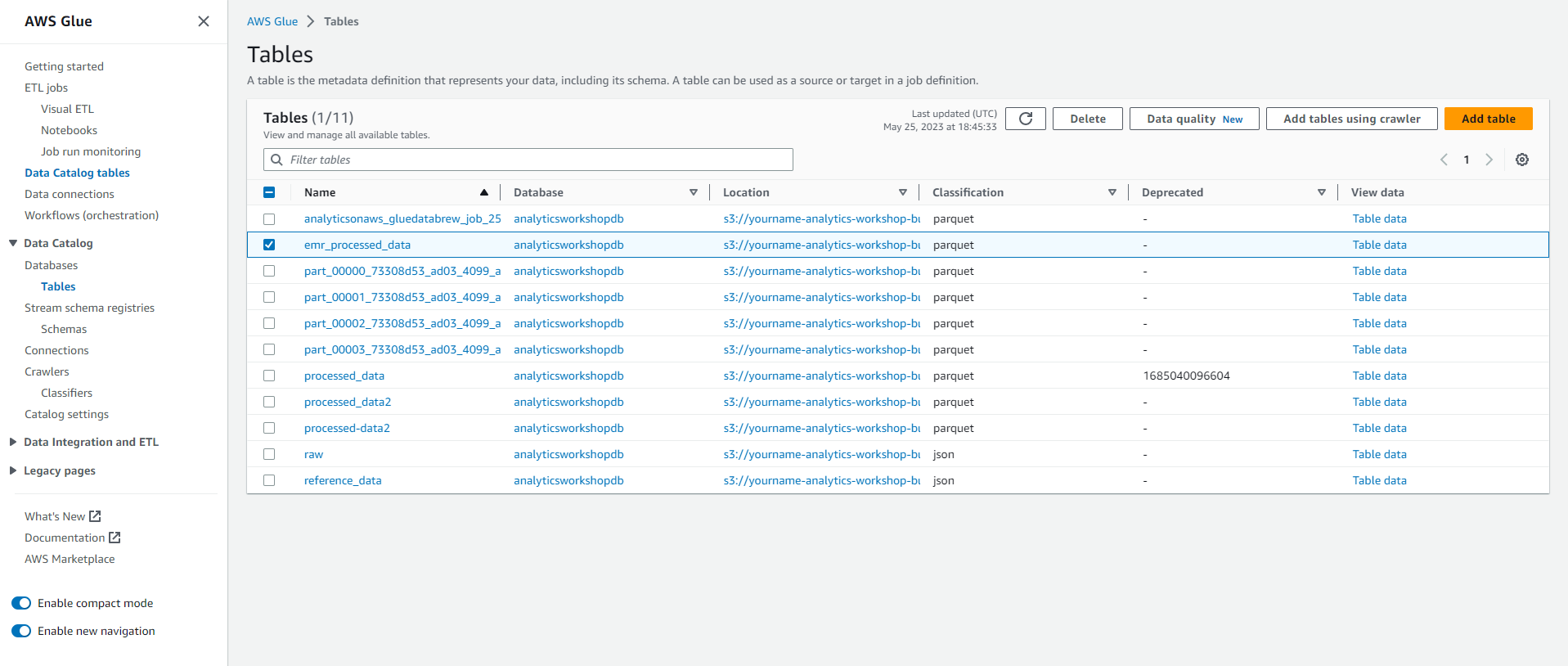Open Schemas in sidebar
Image resolution: width=1568 pixels, height=666 pixels.
[x=64, y=329]
